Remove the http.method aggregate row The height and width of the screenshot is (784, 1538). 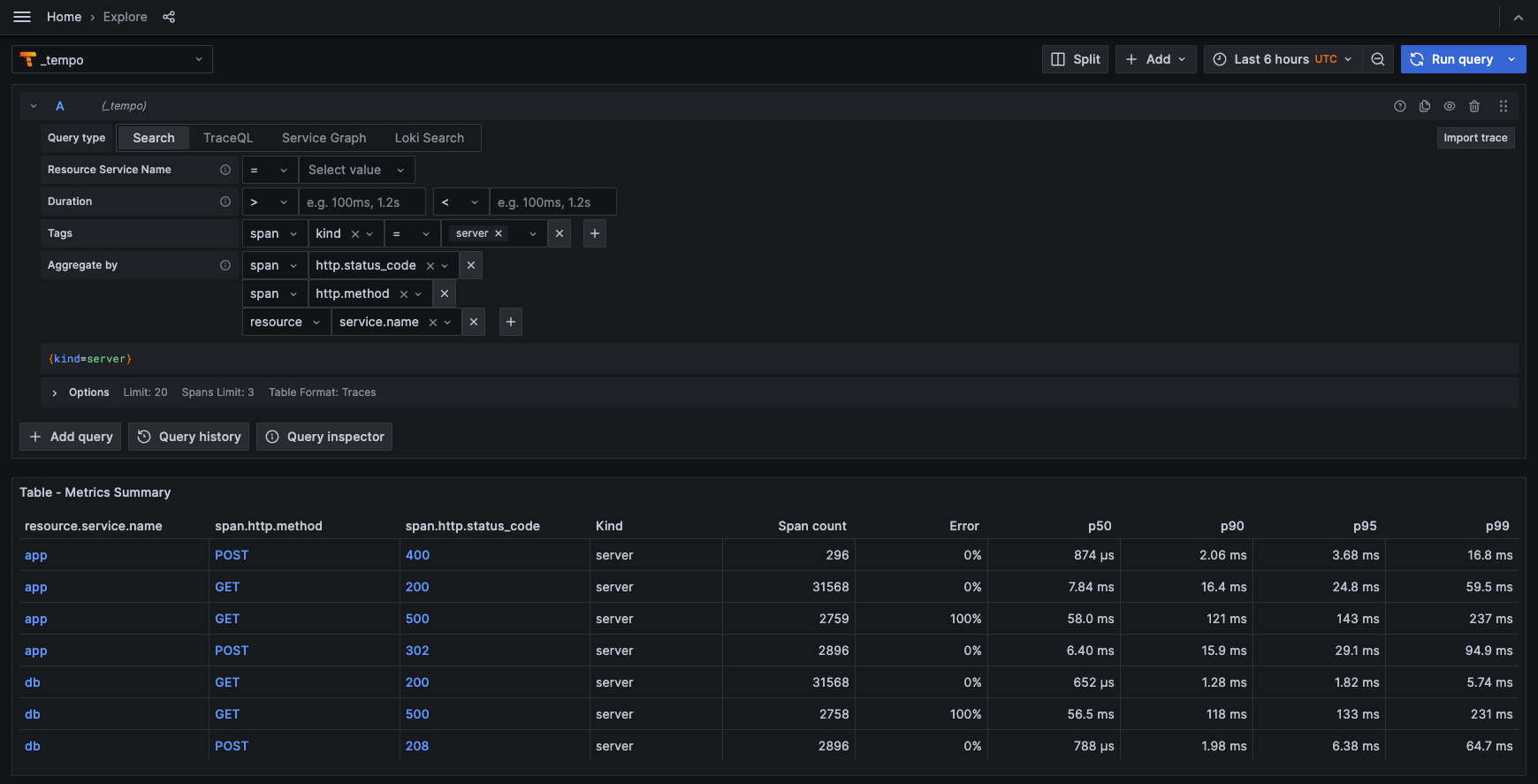coord(445,293)
